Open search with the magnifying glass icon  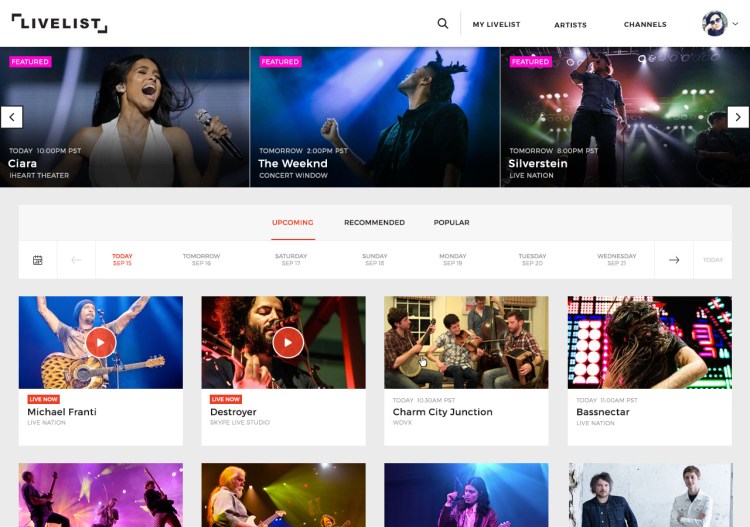[x=442, y=23]
